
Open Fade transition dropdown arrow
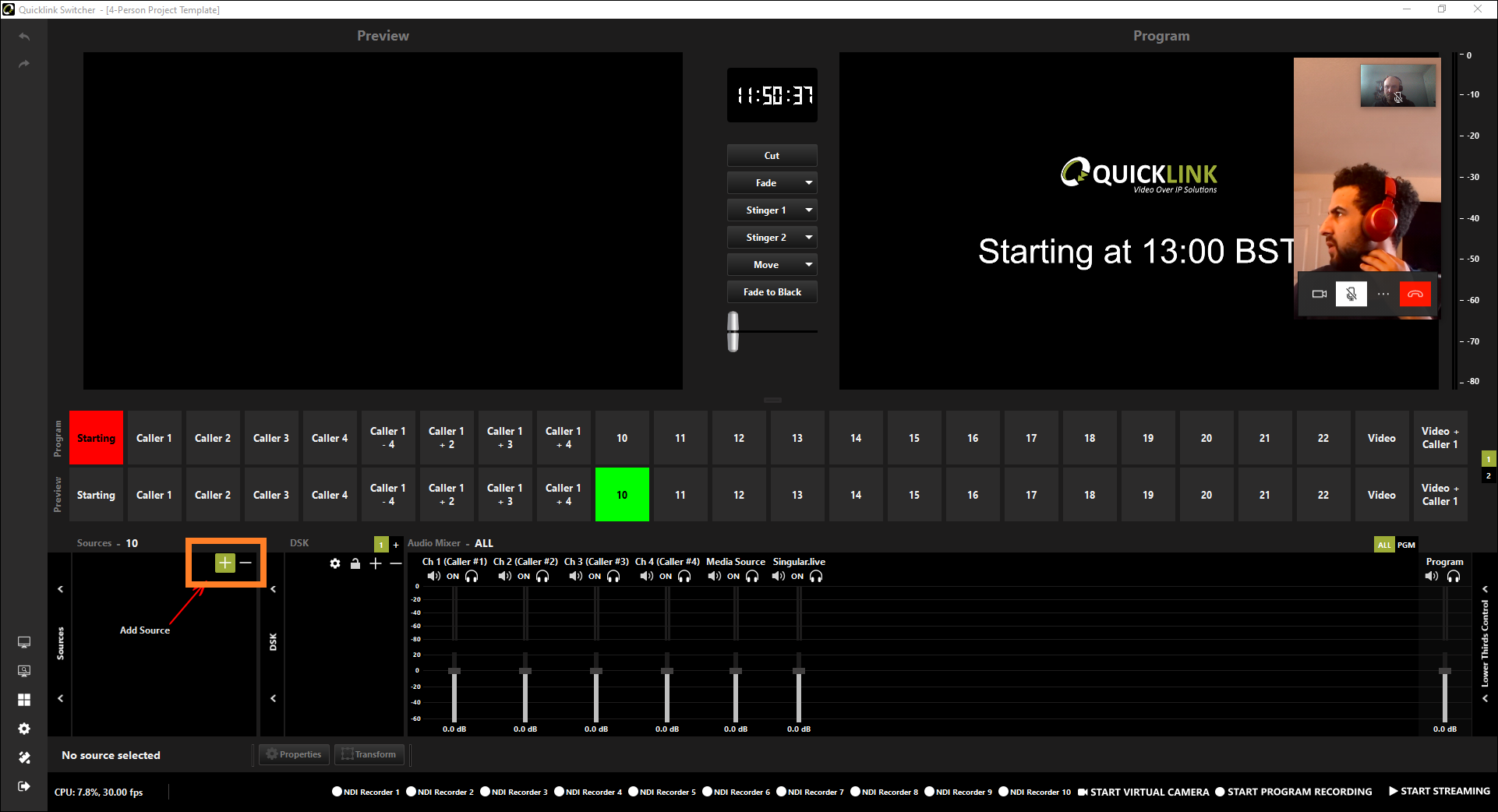[809, 183]
